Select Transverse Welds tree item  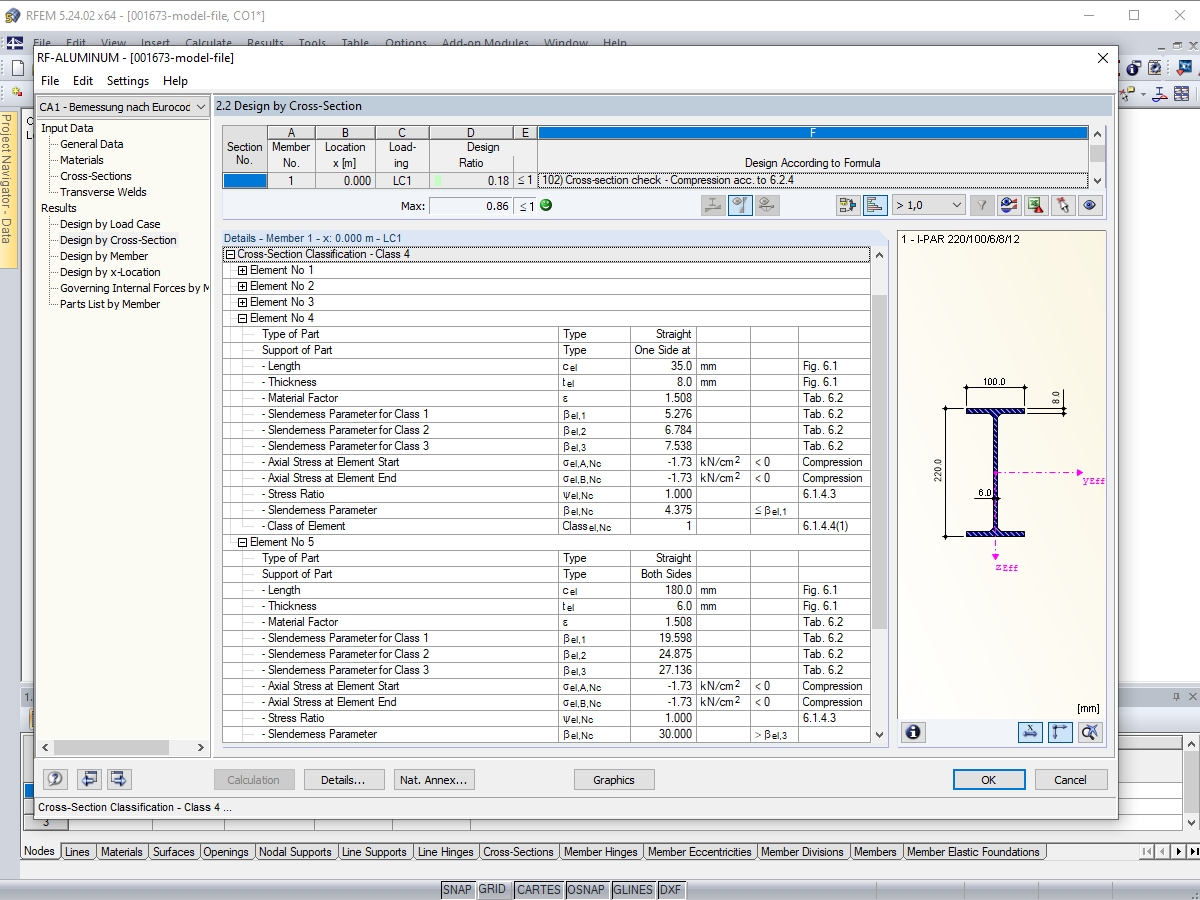pyautogui.click(x=103, y=192)
